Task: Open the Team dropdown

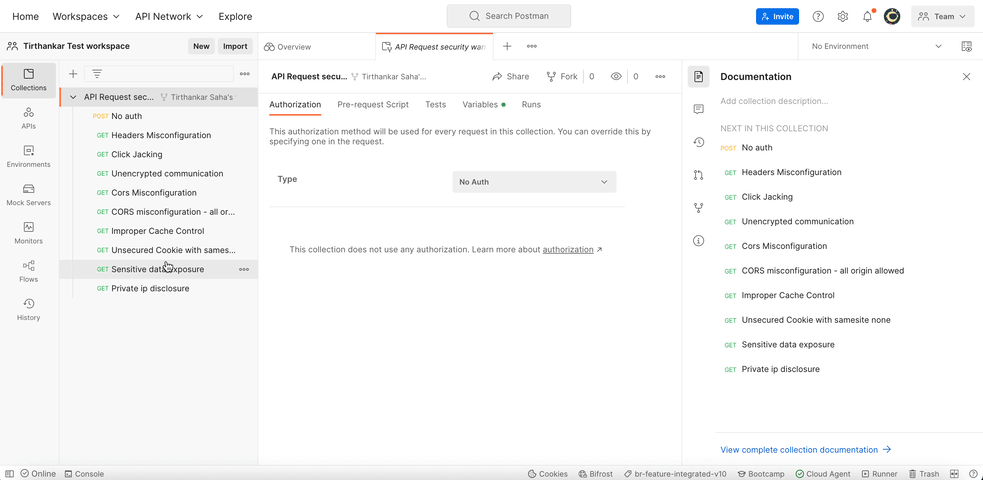Action: pos(942,17)
